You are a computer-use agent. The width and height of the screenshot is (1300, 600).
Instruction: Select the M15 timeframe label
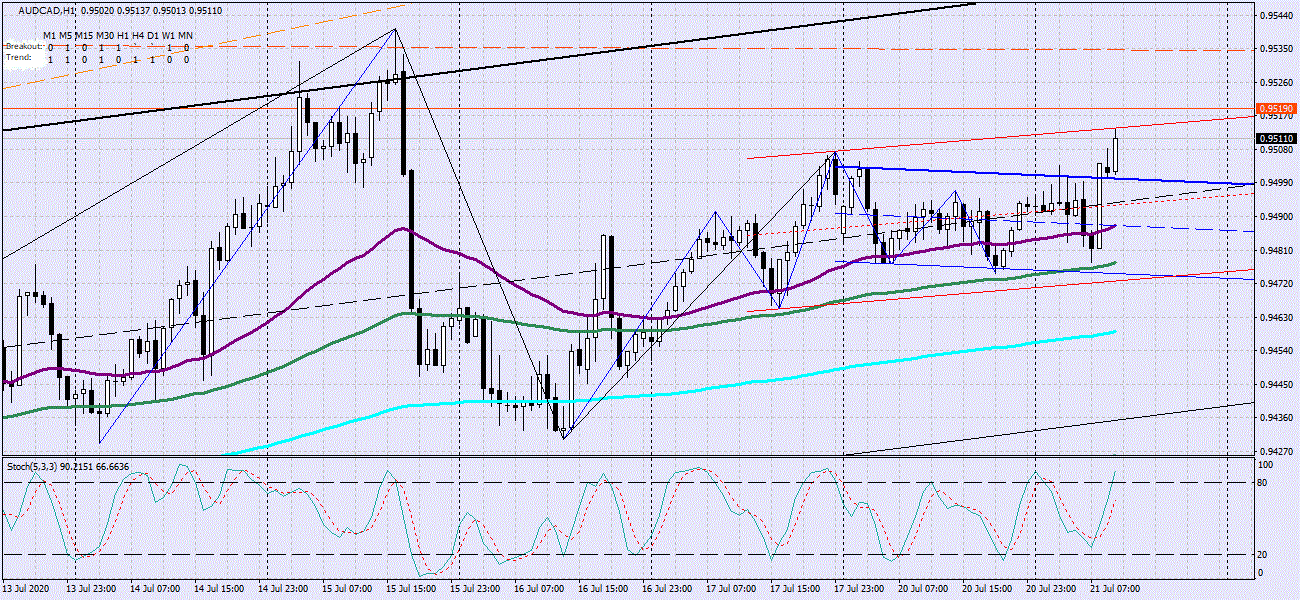click(85, 36)
